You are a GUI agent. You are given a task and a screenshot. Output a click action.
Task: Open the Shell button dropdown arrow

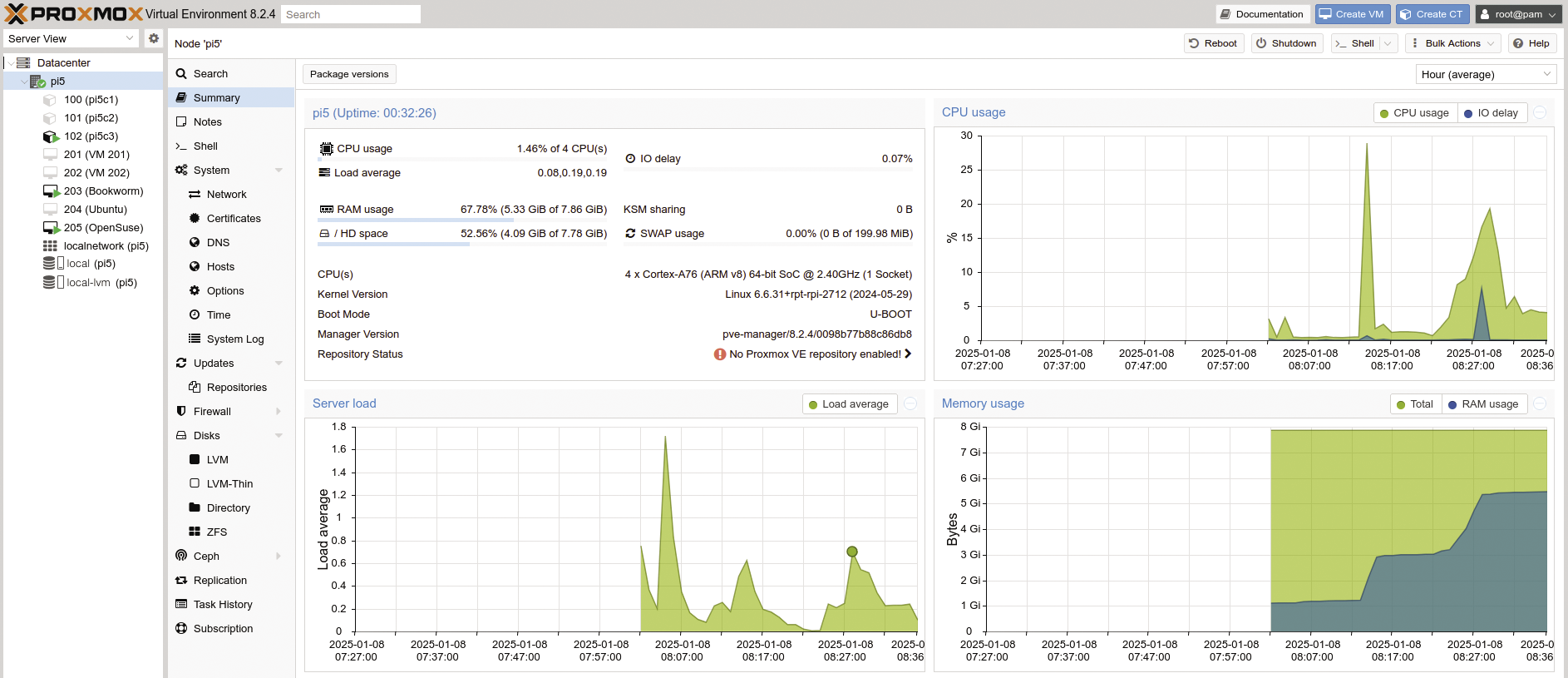tap(1388, 43)
